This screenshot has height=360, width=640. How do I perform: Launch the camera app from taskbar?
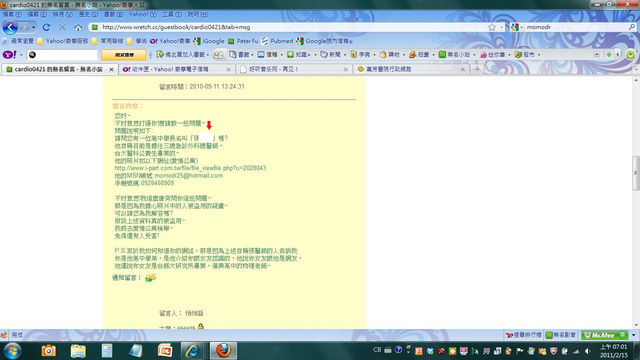(48, 351)
